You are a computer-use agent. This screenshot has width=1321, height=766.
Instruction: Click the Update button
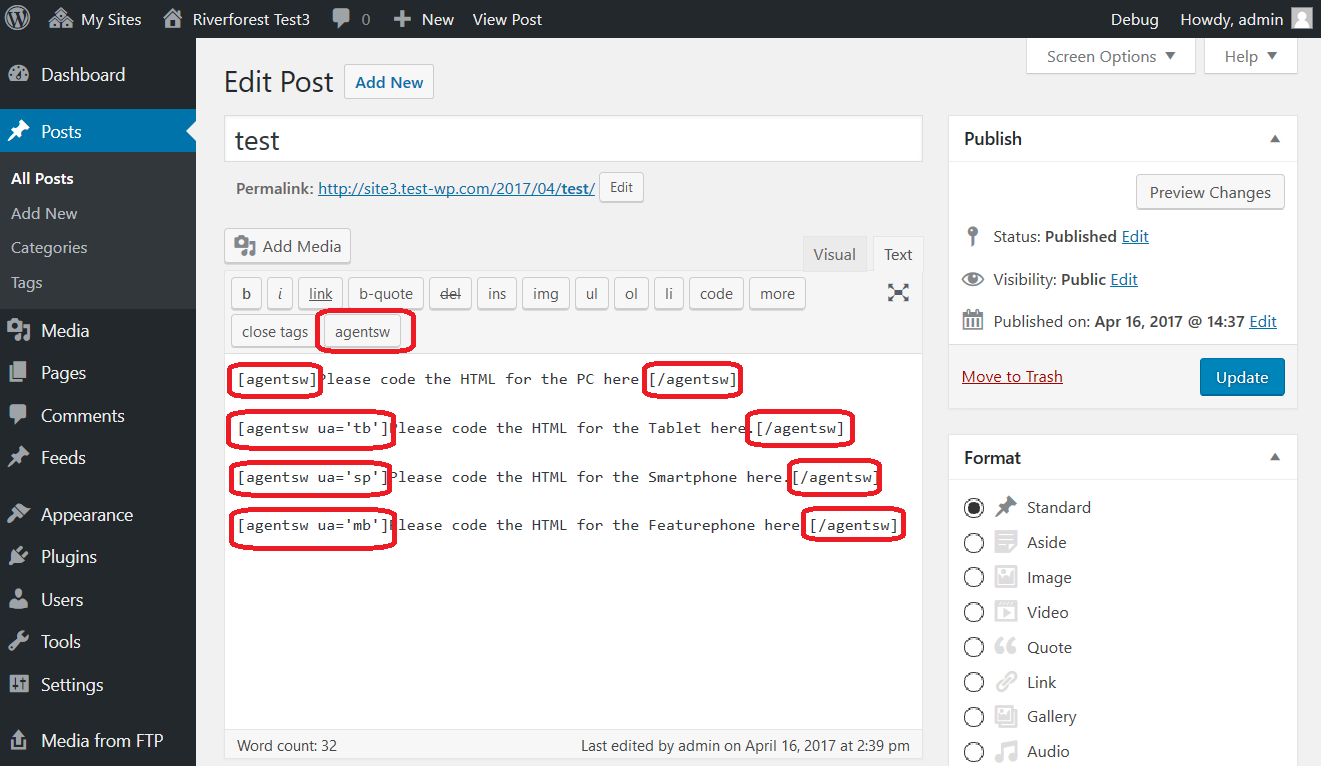[1242, 377]
